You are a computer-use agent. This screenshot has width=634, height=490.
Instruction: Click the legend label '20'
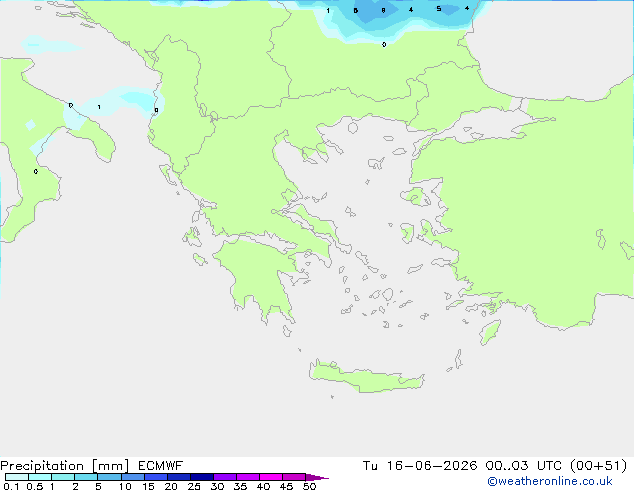171,486
